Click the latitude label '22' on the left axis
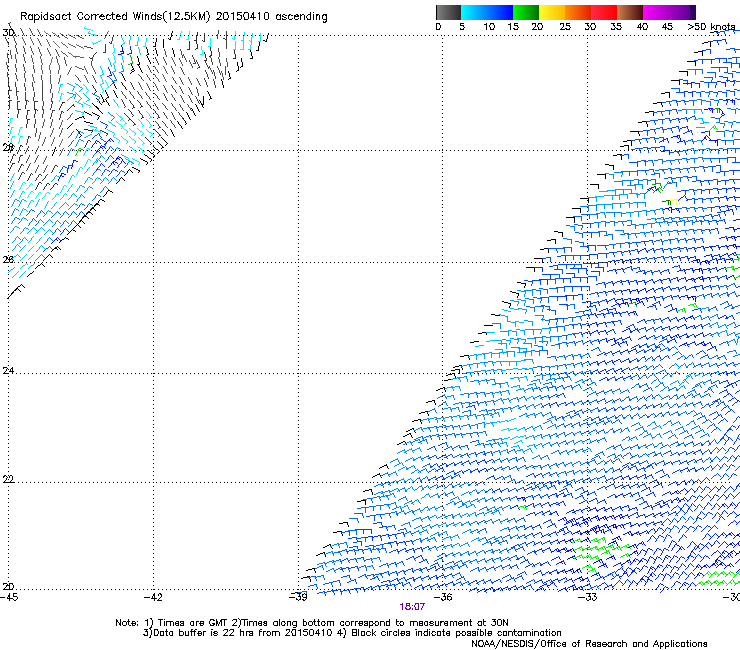 [8, 479]
